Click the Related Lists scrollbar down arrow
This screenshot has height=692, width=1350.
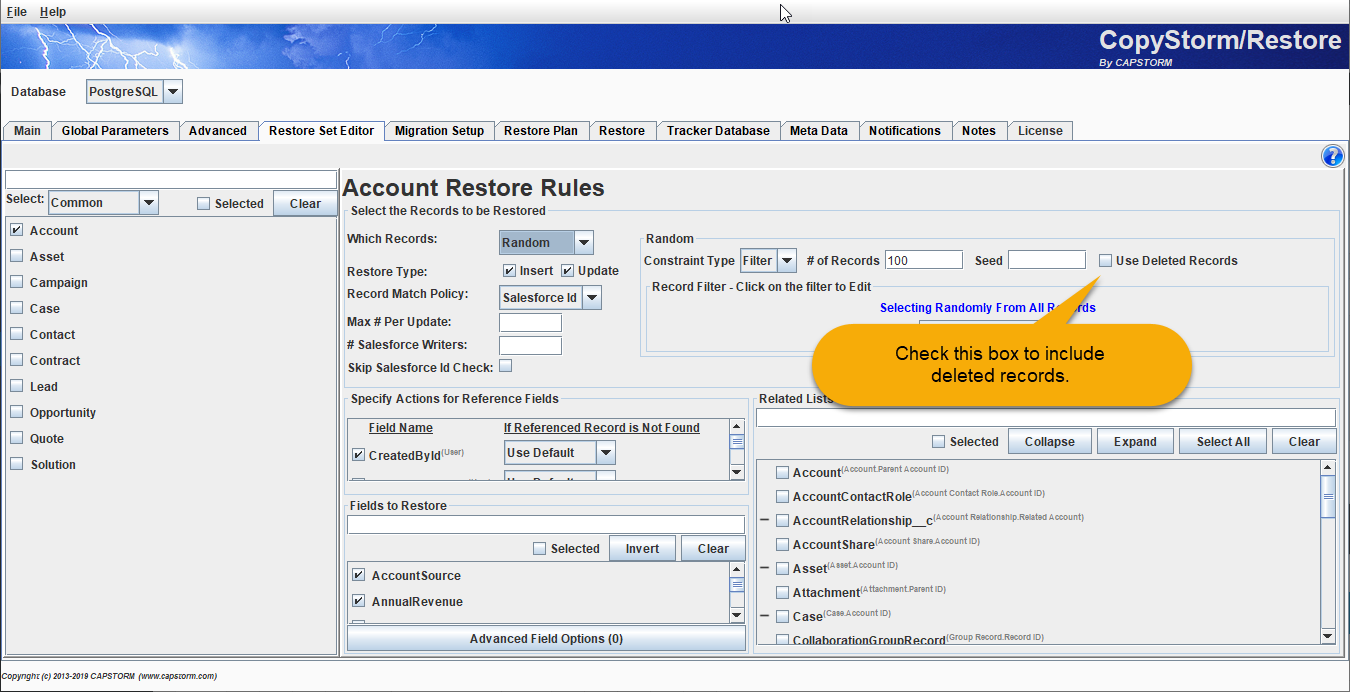1328,636
